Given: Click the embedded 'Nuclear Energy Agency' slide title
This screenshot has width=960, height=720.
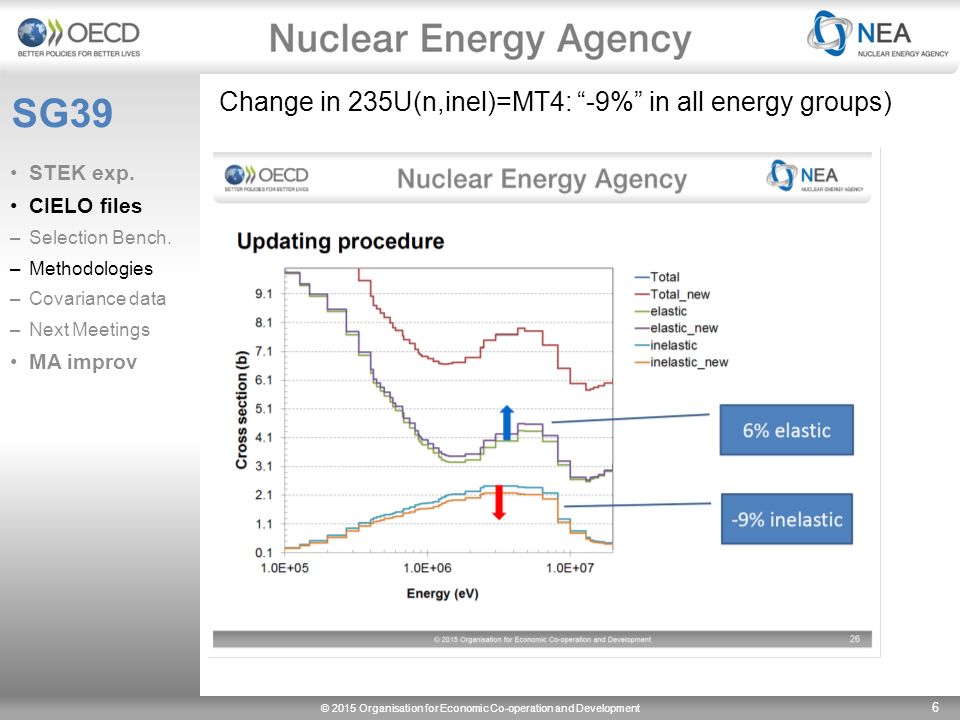Looking at the screenshot, I should [542, 179].
